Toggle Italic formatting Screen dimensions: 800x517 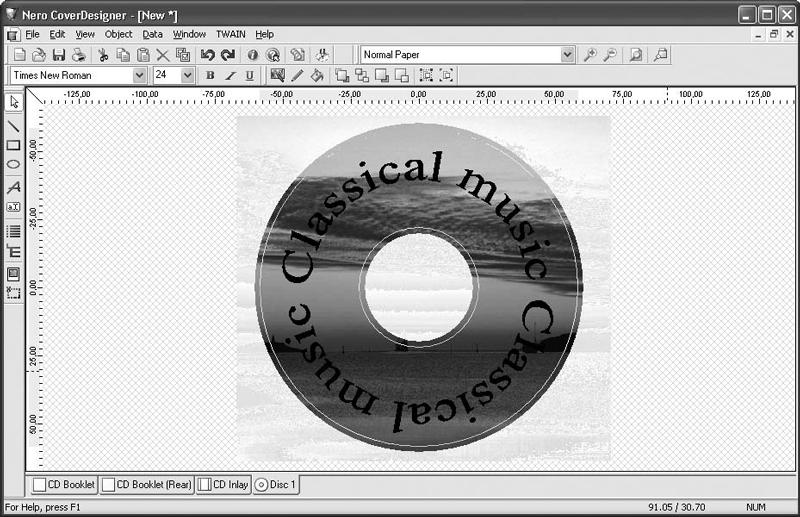point(230,75)
